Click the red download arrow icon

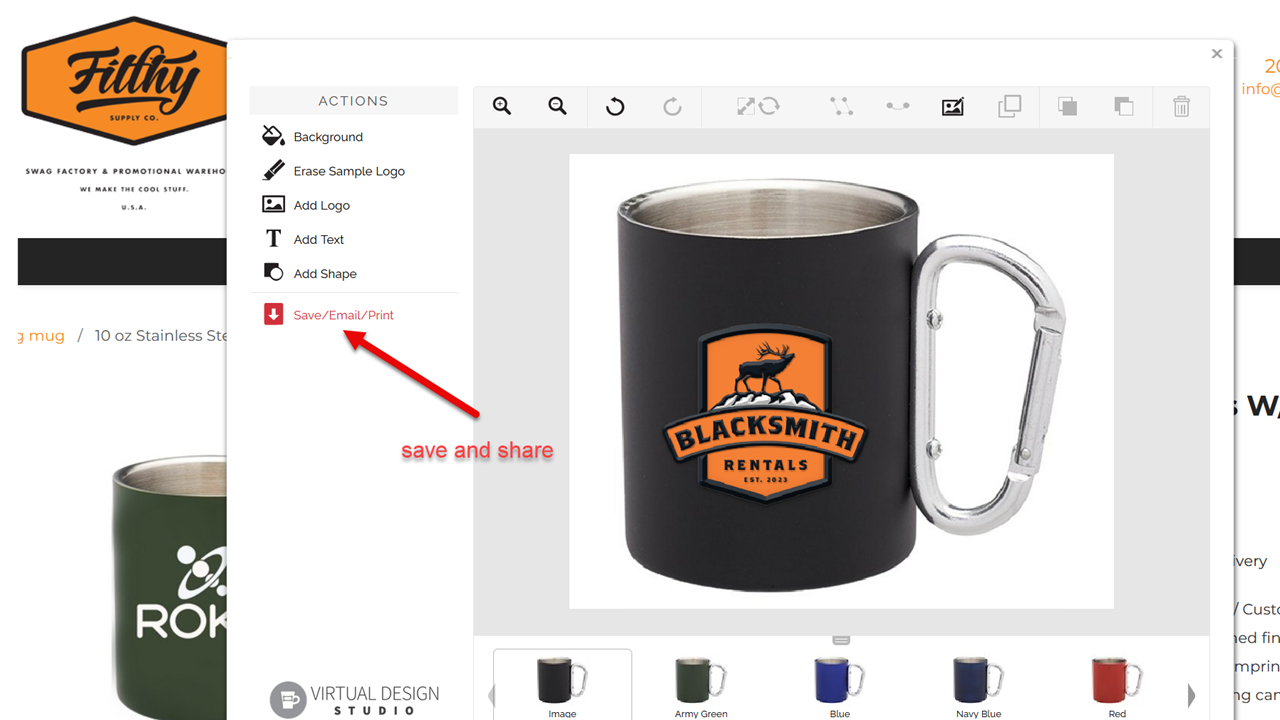point(273,314)
